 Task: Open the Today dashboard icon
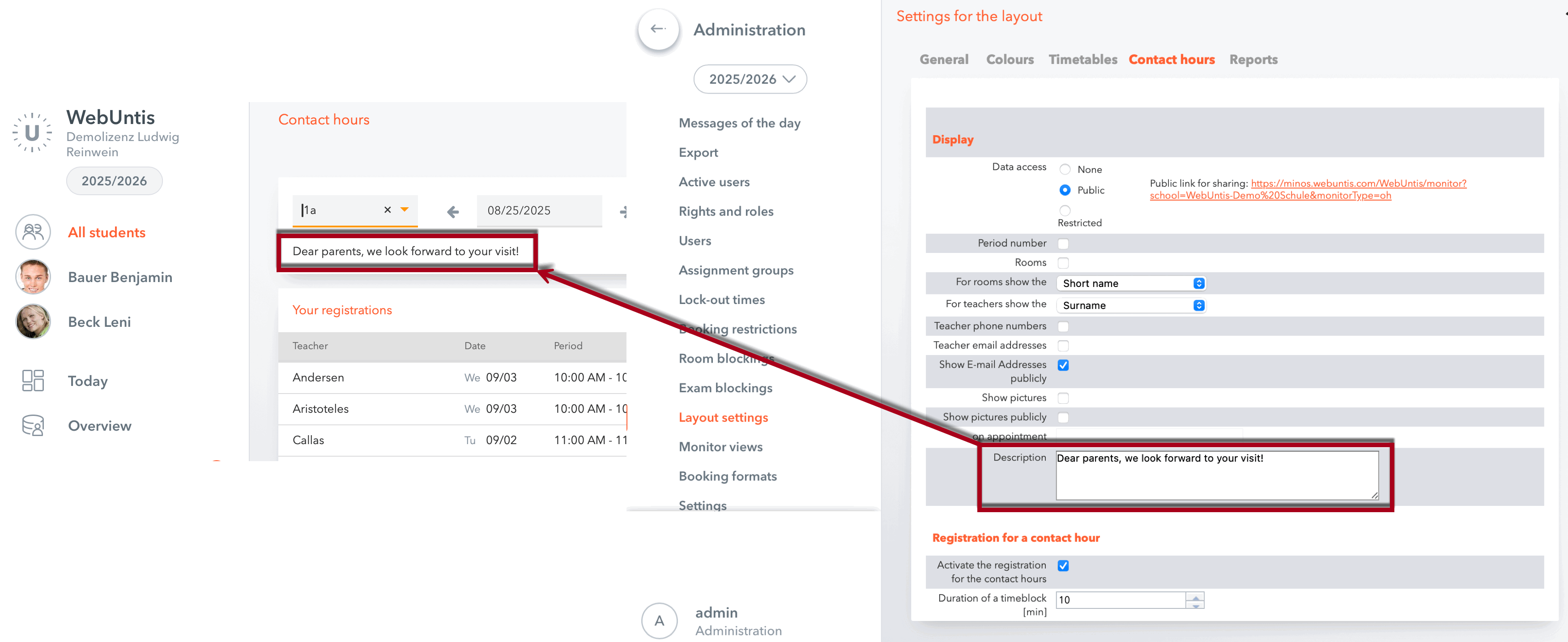[33, 381]
